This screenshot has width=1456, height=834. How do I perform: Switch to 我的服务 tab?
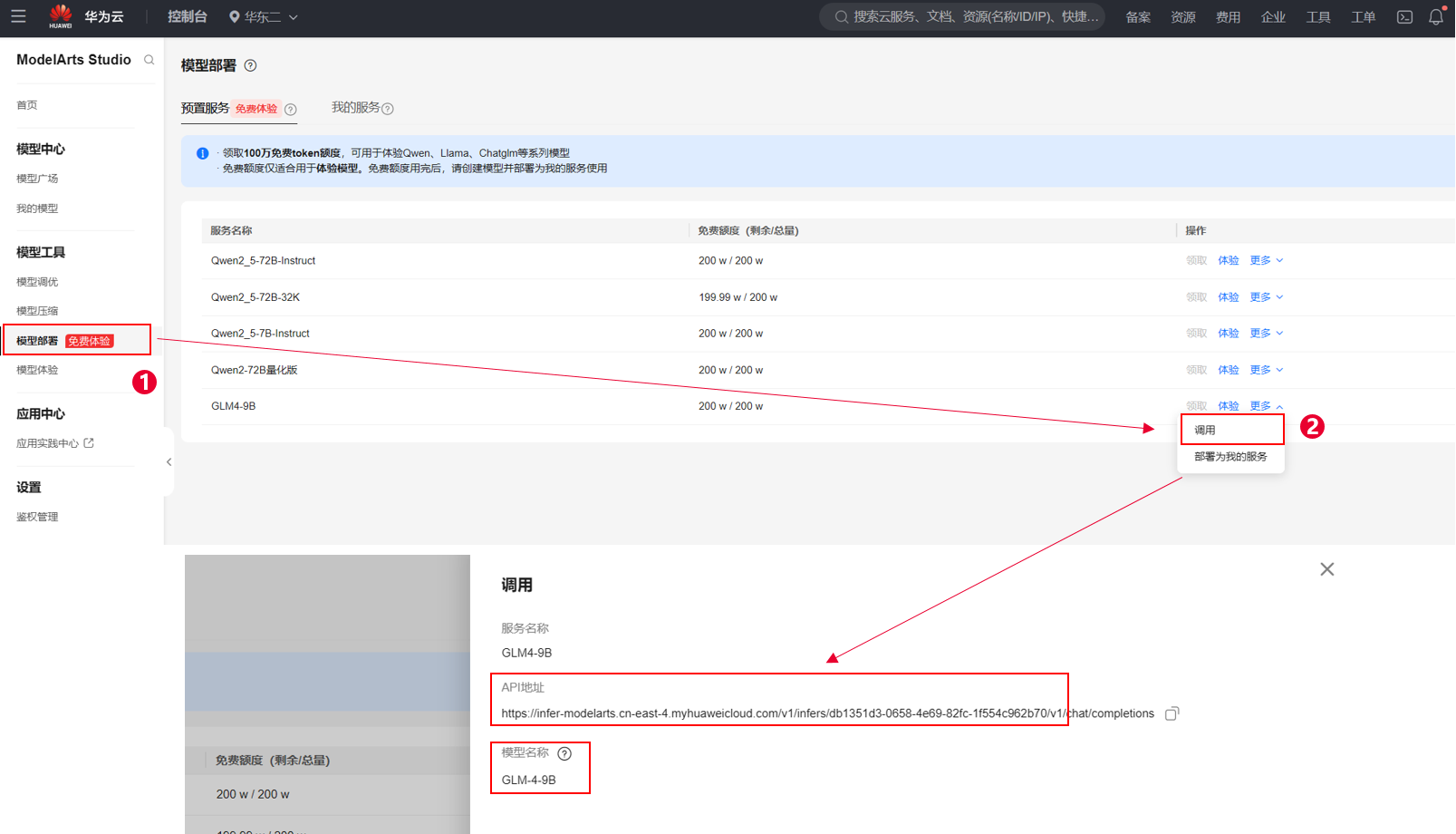click(355, 107)
